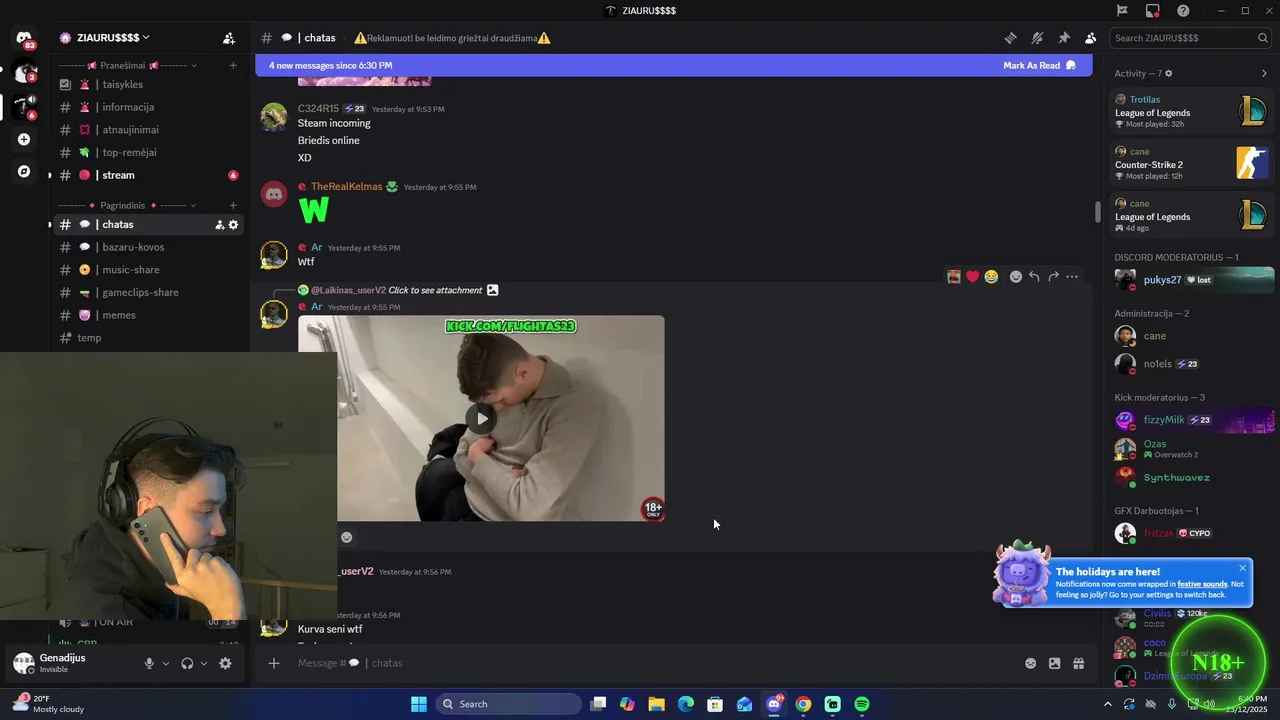This screenshot has width=1280, height=720.
Task: Open the top-remėjai channel
Action: [x=148, y=152]
